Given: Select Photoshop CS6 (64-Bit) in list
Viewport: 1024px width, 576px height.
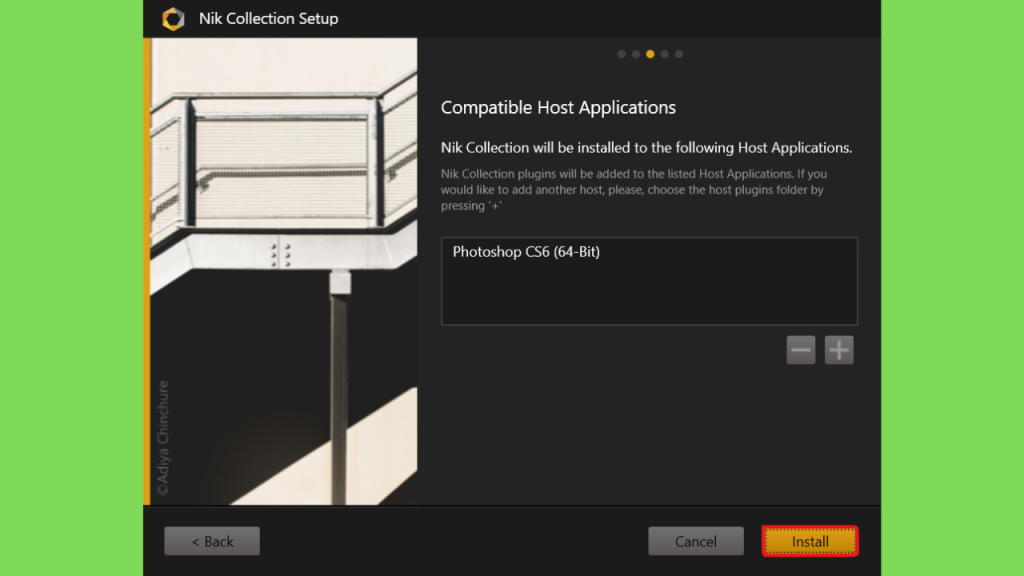Looking at the screenshot, I should tap(526, 252).
